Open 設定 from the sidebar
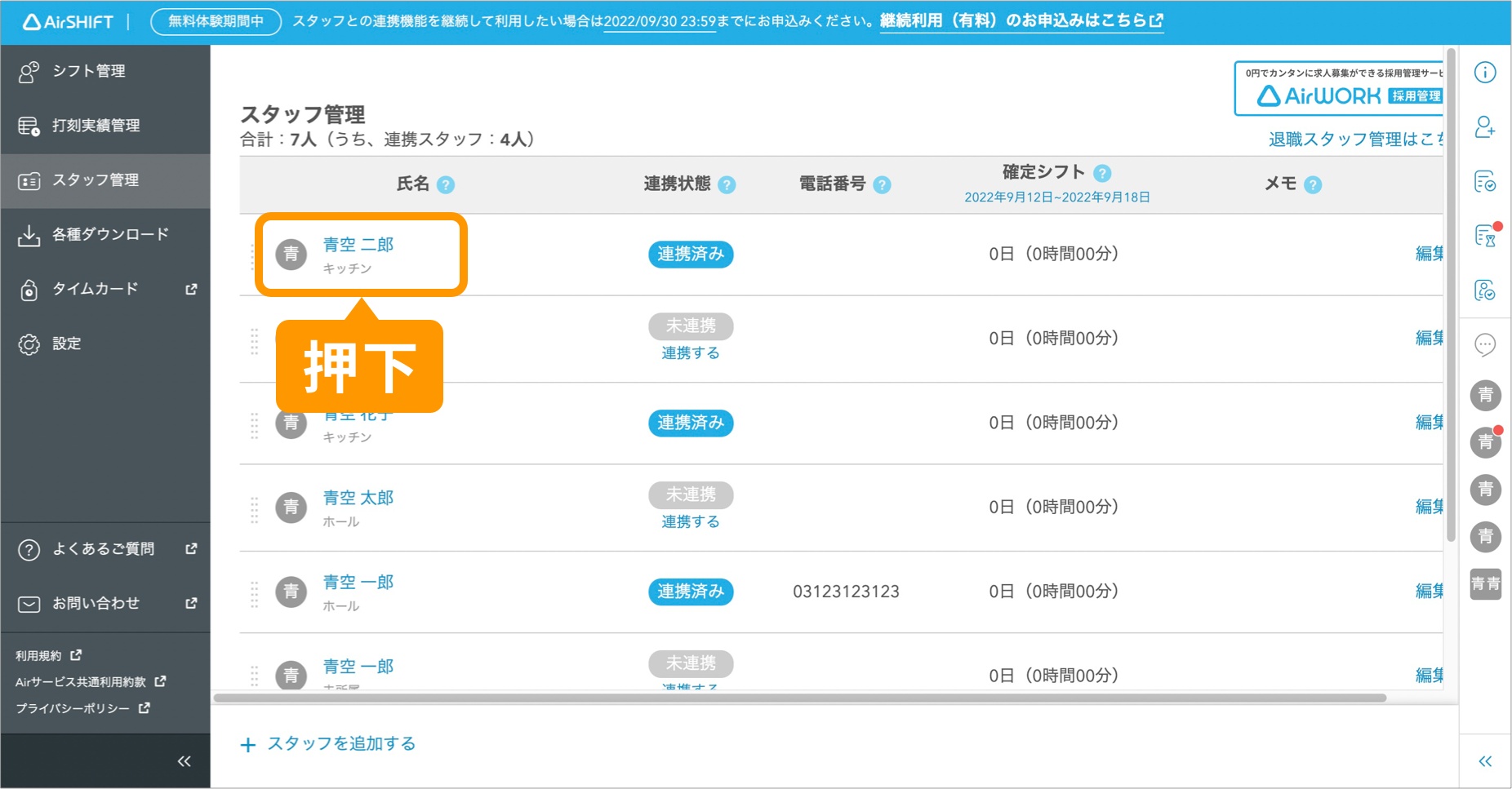Viewport: 1512px width, 789px height. (x=66, y=344)
